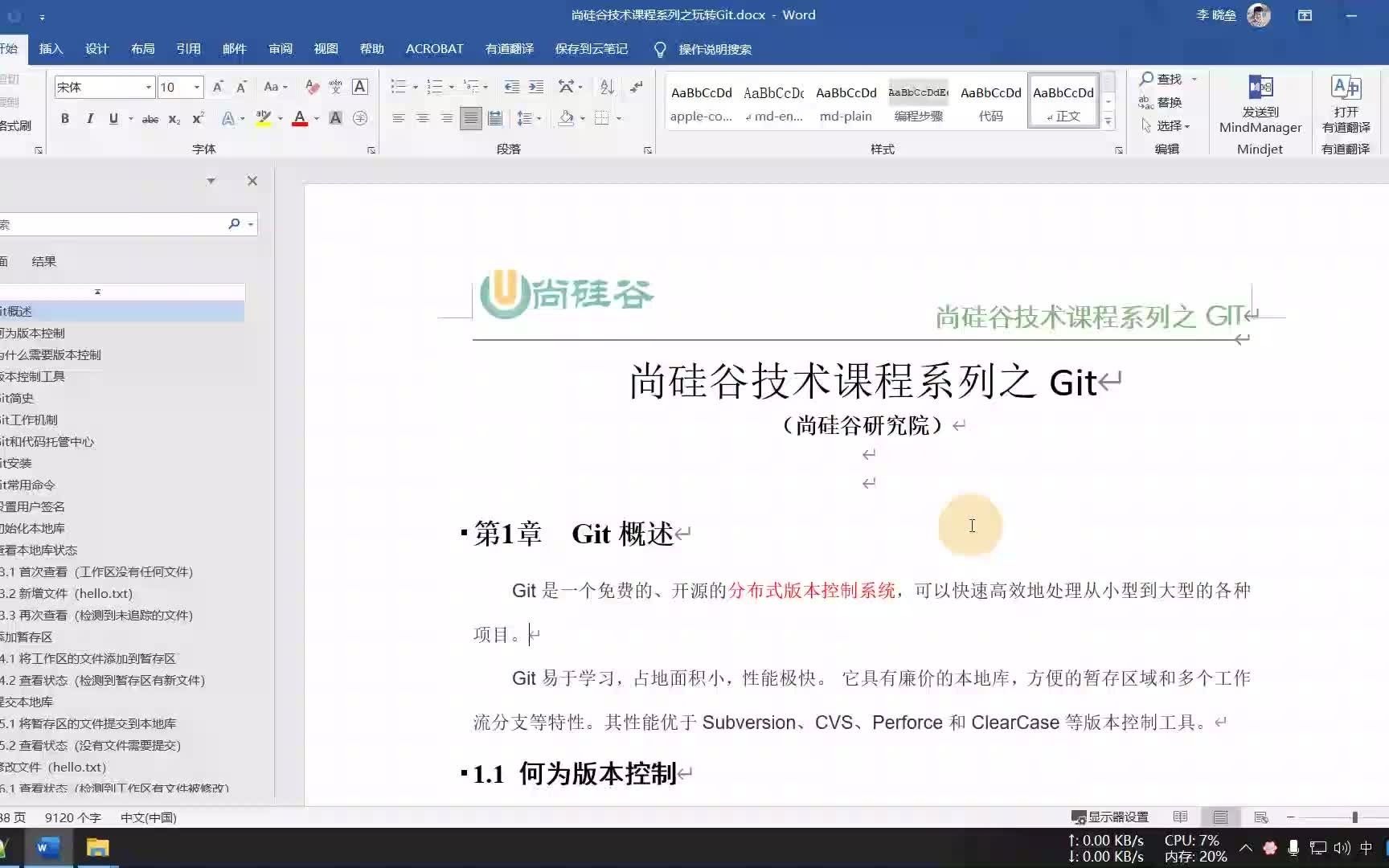Screen dimensions: 1389x868
Task: Click the distributed alignment icon
Action: point(495,119)
